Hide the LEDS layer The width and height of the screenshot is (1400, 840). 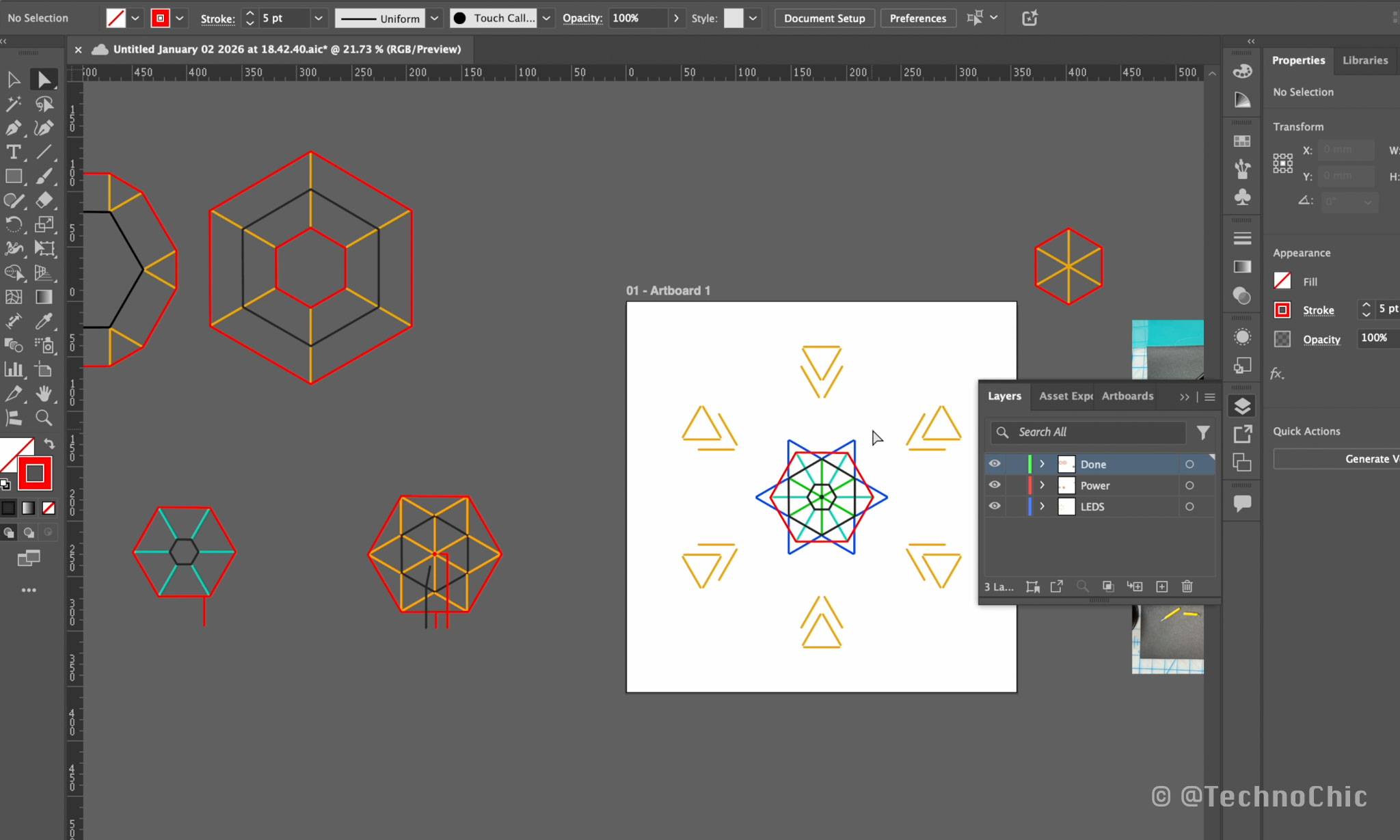coord(995,506)
